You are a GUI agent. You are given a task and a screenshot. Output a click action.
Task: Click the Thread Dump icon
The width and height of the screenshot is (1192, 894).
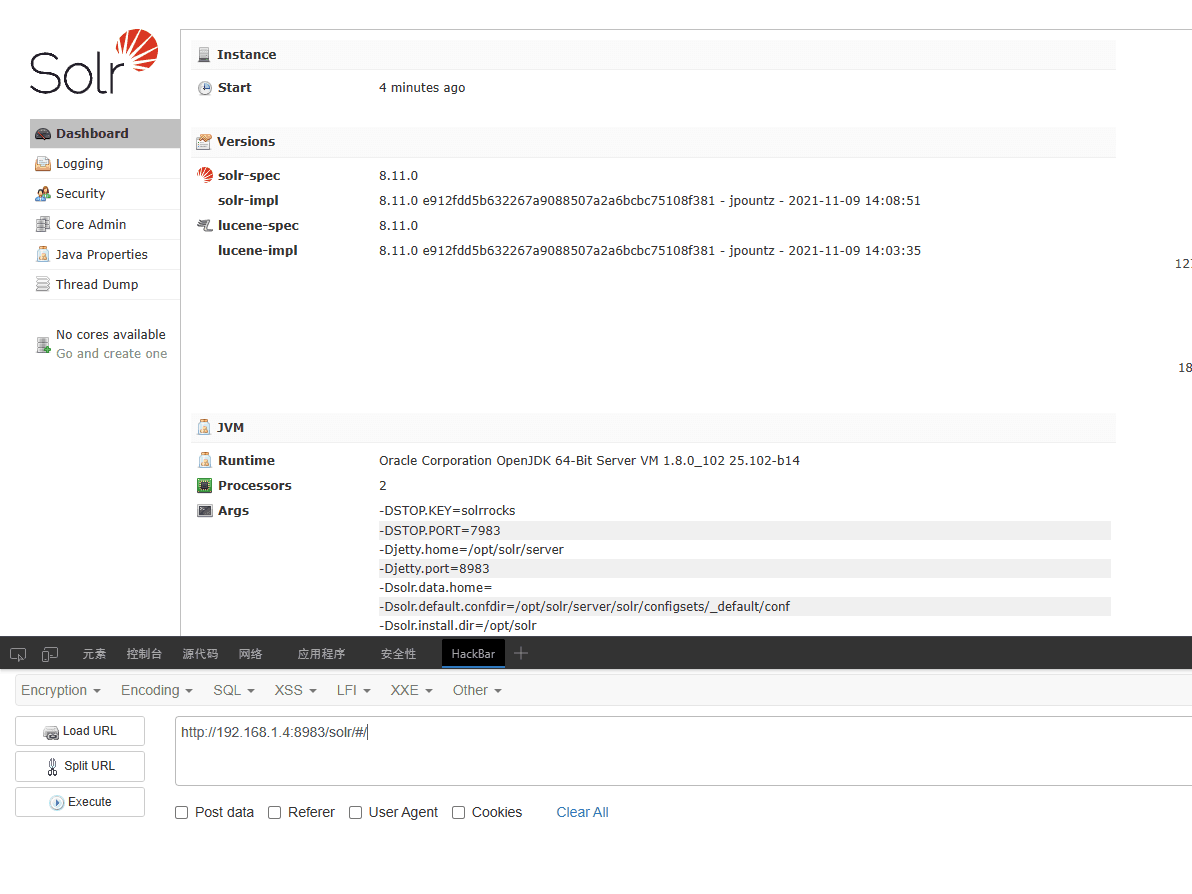point(43,285)
